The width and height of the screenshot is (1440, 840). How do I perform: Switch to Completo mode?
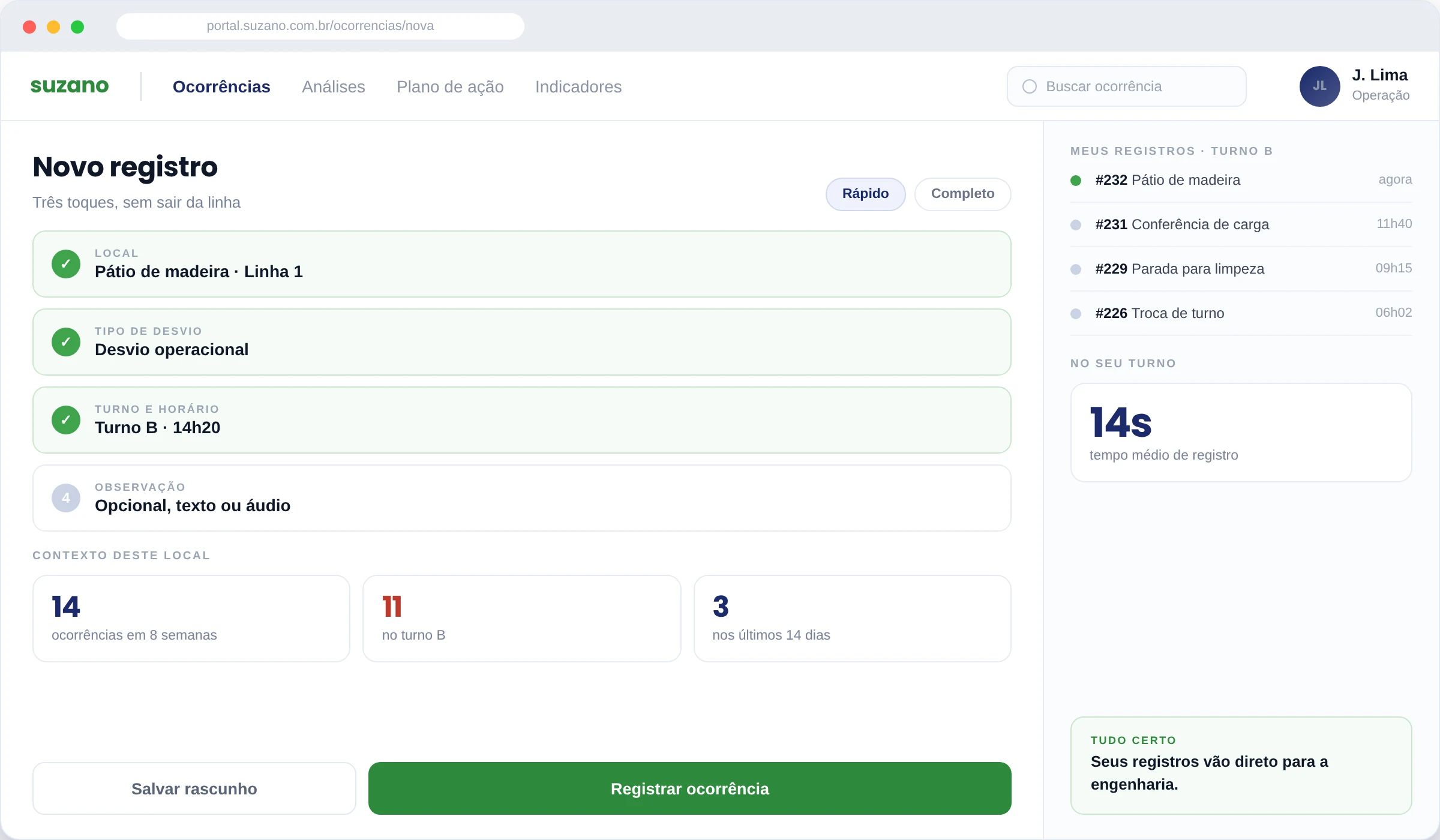(x=962, y=194)
